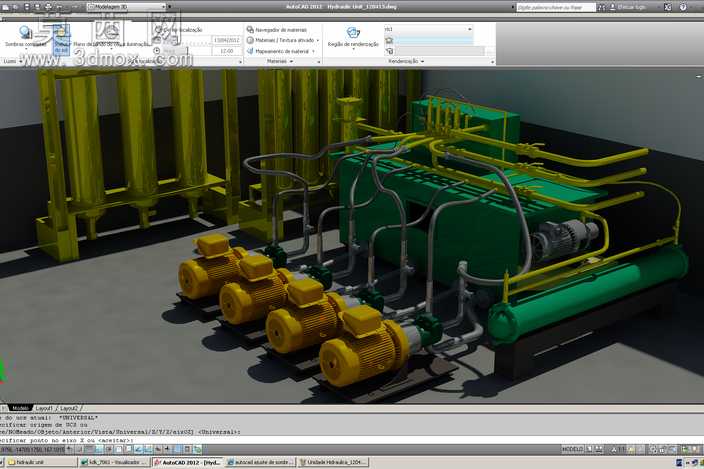704x469 pixels.
Task: Open Hidraulic unit folder in taskbar
Action: 40,462
